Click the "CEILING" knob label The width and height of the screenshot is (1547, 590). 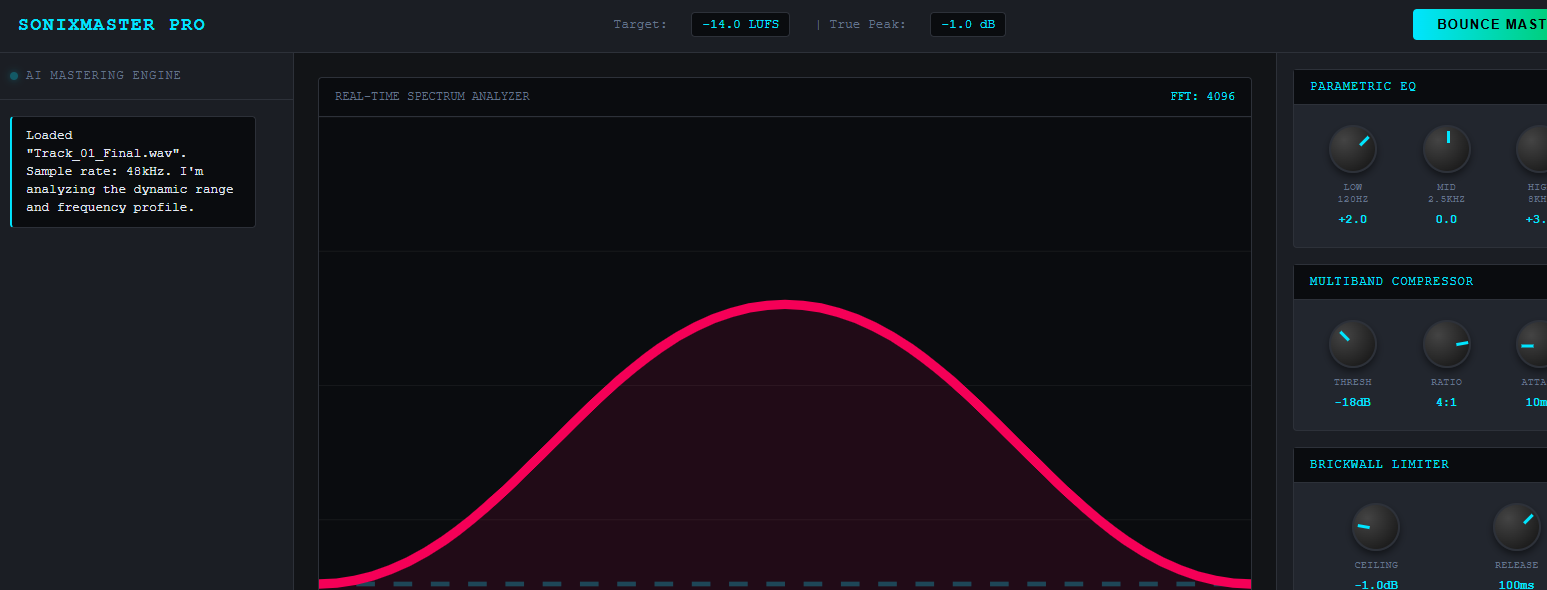pos(1376,566)
